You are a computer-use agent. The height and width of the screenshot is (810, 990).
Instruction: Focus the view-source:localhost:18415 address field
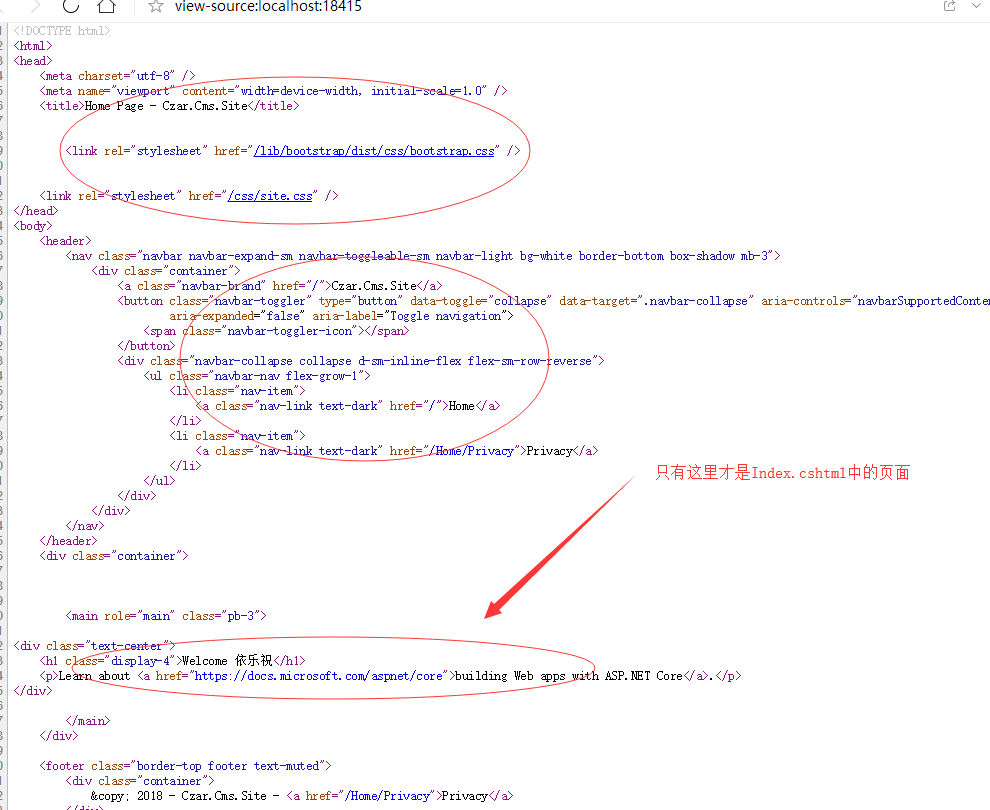(x=268, y=6)
